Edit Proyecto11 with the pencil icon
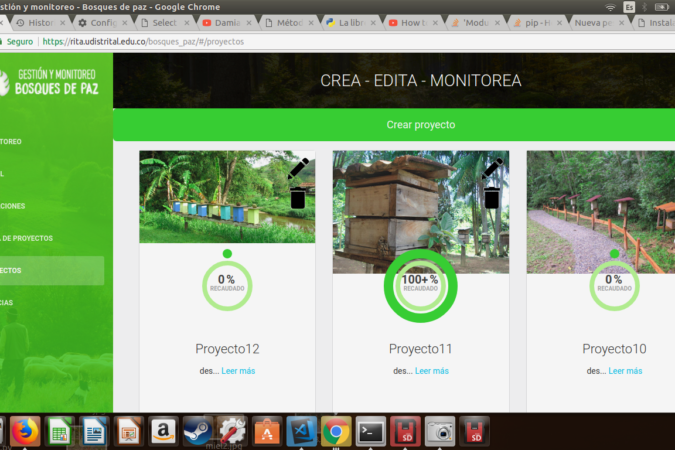 [x=492, y=168]
